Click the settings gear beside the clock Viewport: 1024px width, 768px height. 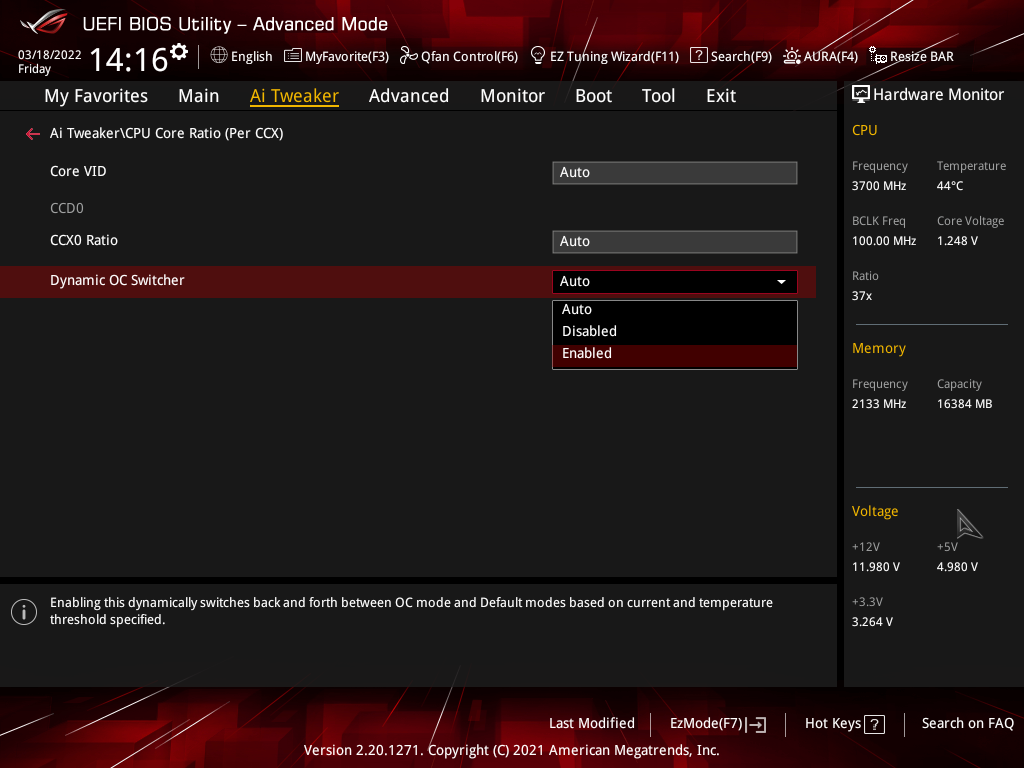click(179, 51)
